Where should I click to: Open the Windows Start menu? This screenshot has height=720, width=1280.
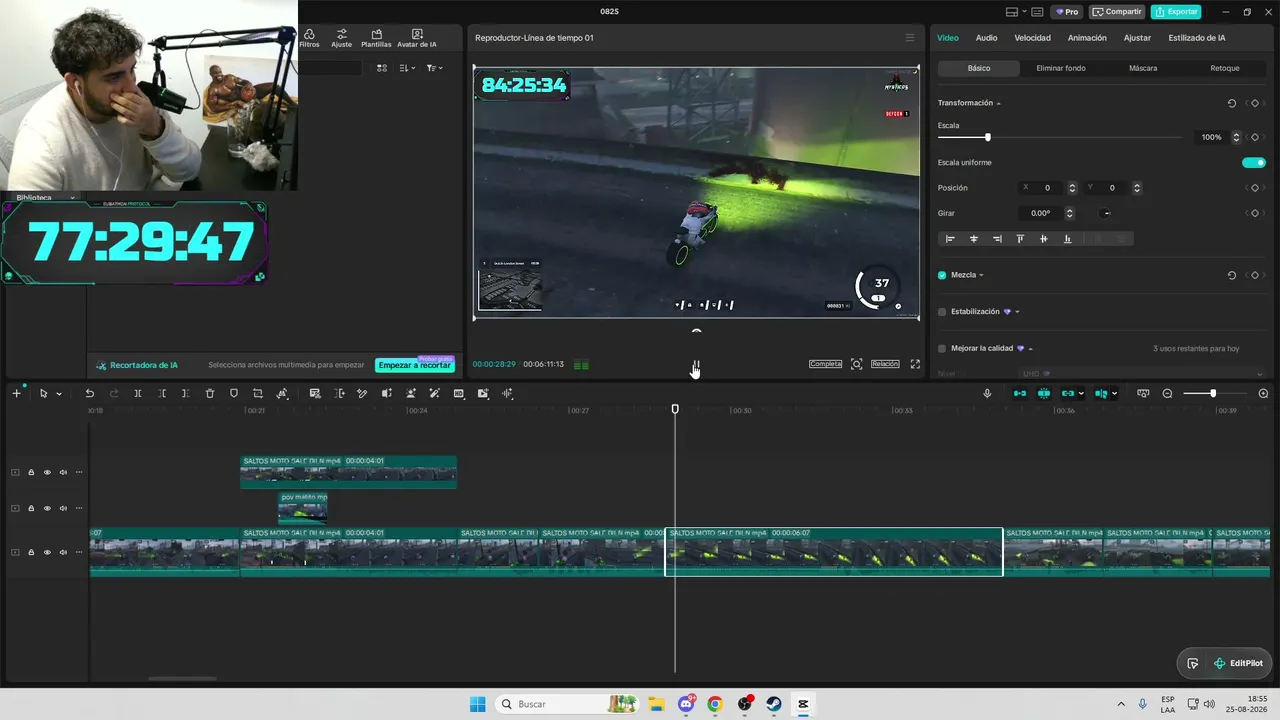(x=478, y=704)
